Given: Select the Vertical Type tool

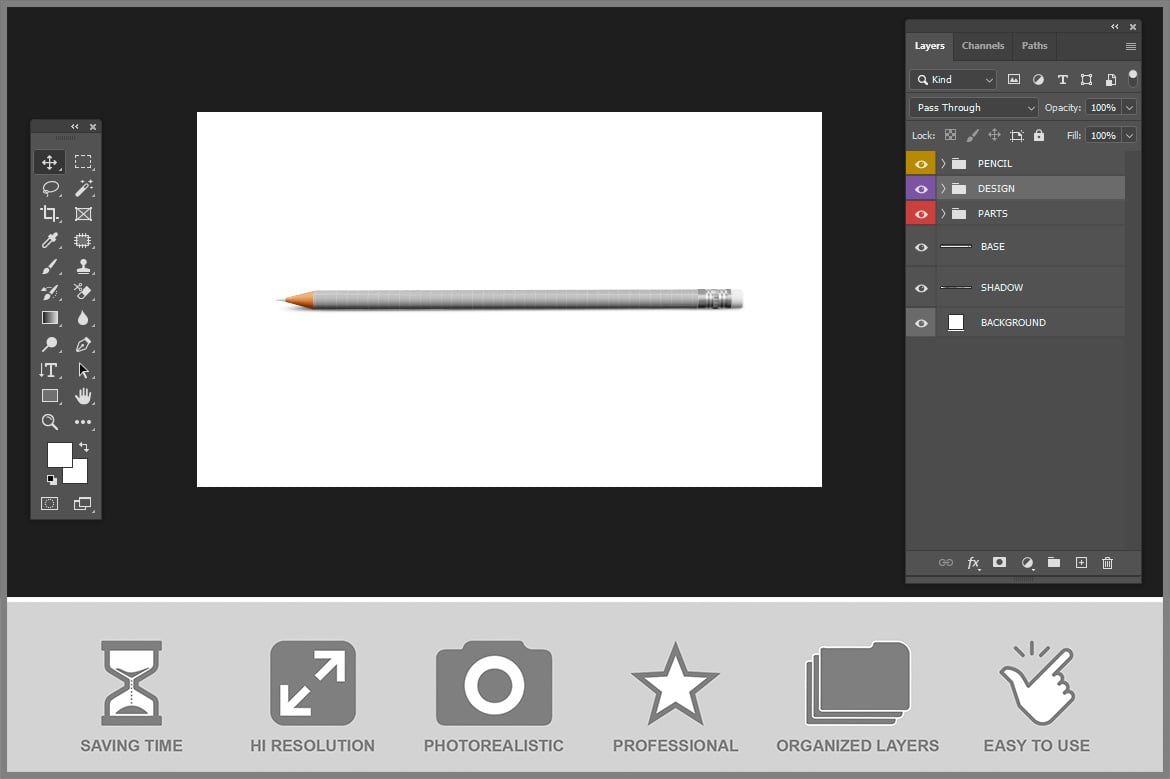Looking at the screenshot, I should (x=49, y=370).
